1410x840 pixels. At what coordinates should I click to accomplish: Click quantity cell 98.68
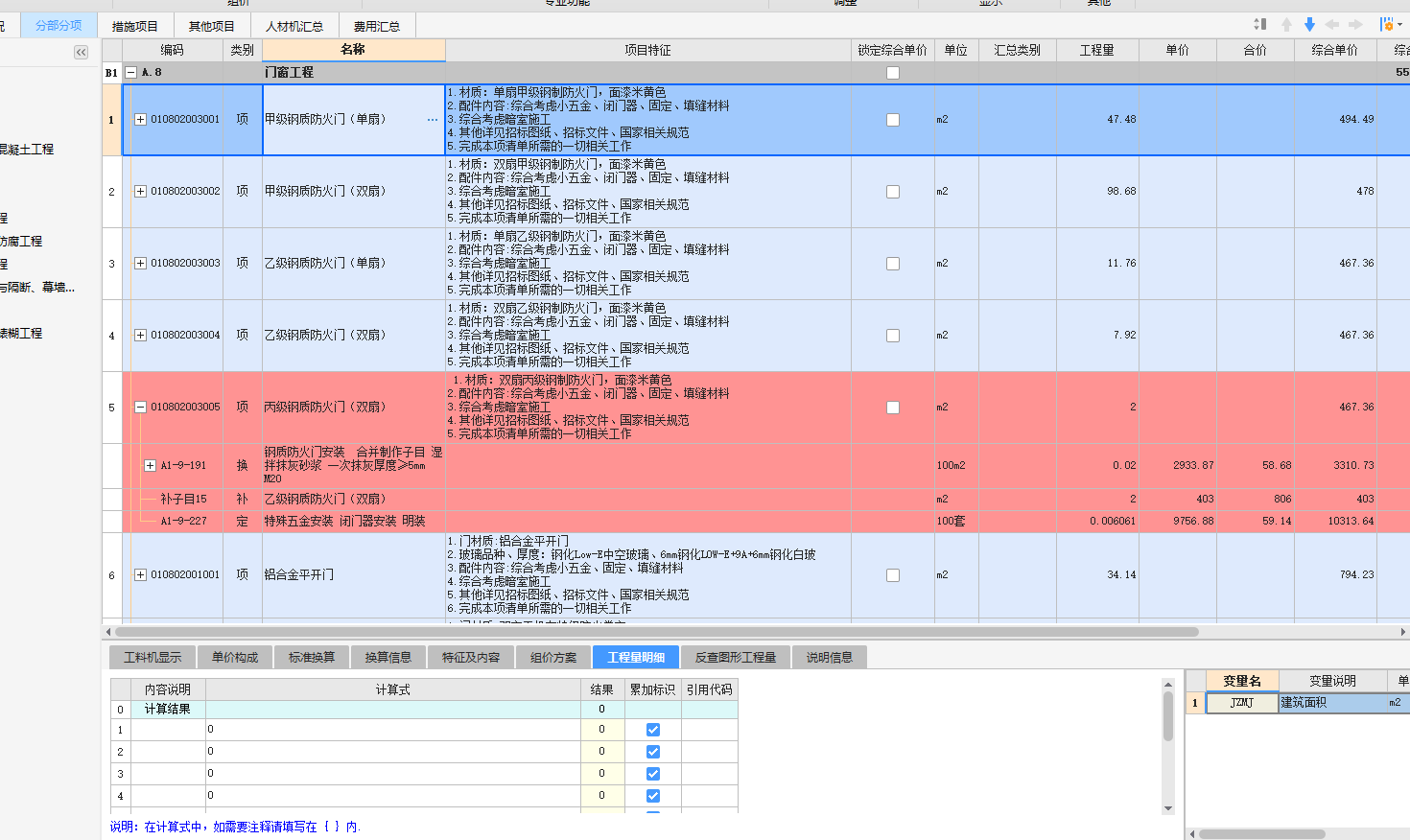click(x=1097, y=192)
